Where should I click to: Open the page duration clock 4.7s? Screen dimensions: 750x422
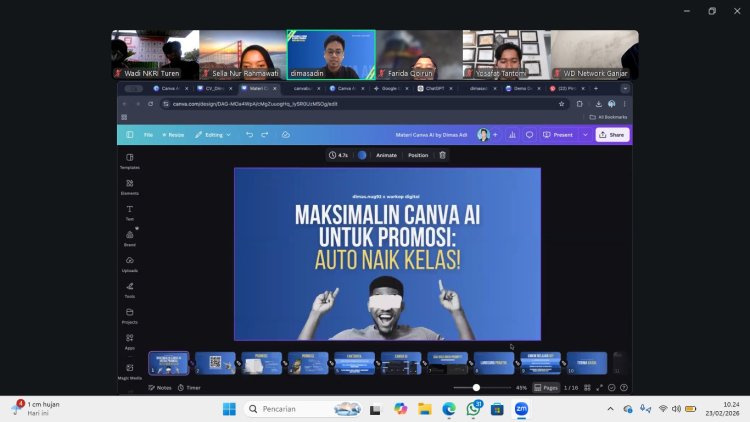[338, 155]
